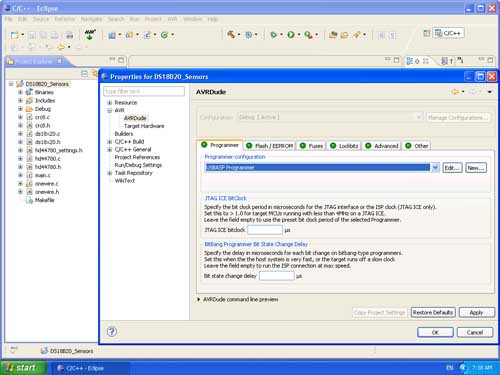Click the help question mark icon

tap(112, 331)
